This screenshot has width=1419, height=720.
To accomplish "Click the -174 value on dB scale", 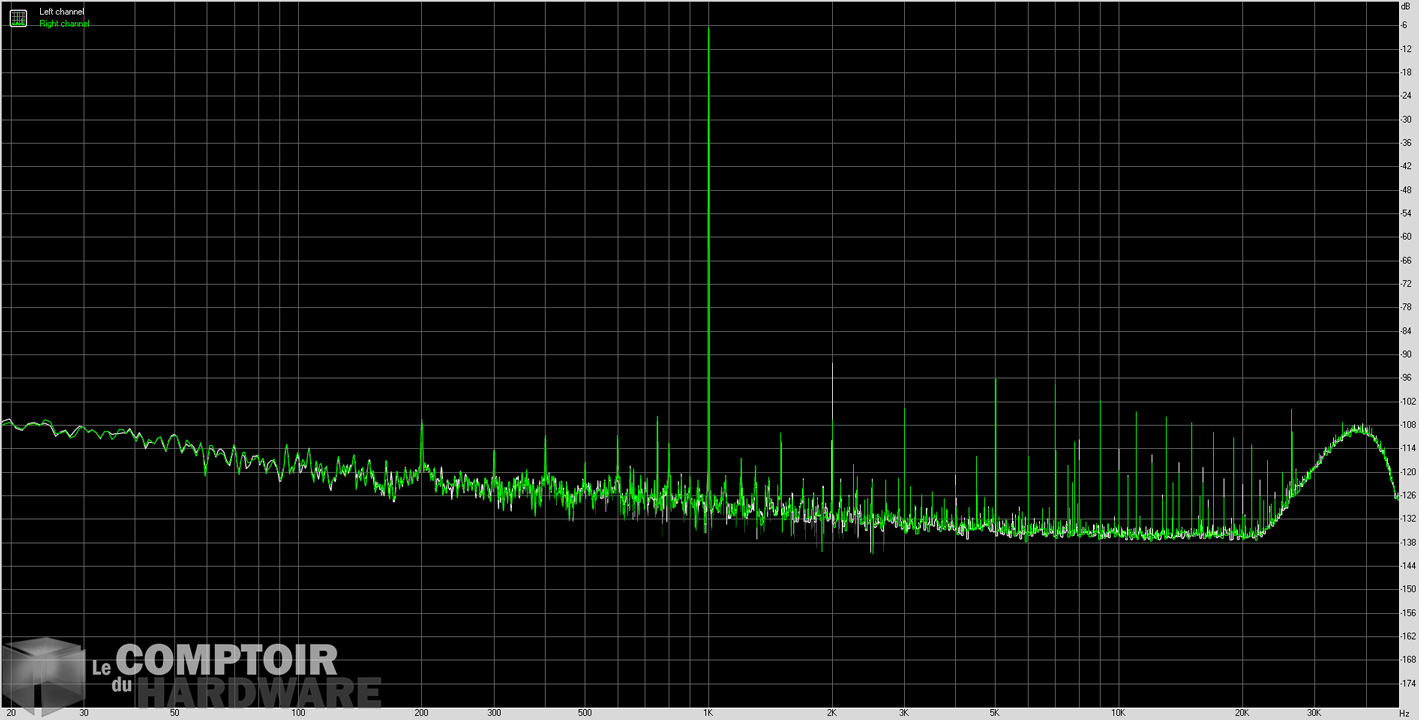I will click(1406, 683).
